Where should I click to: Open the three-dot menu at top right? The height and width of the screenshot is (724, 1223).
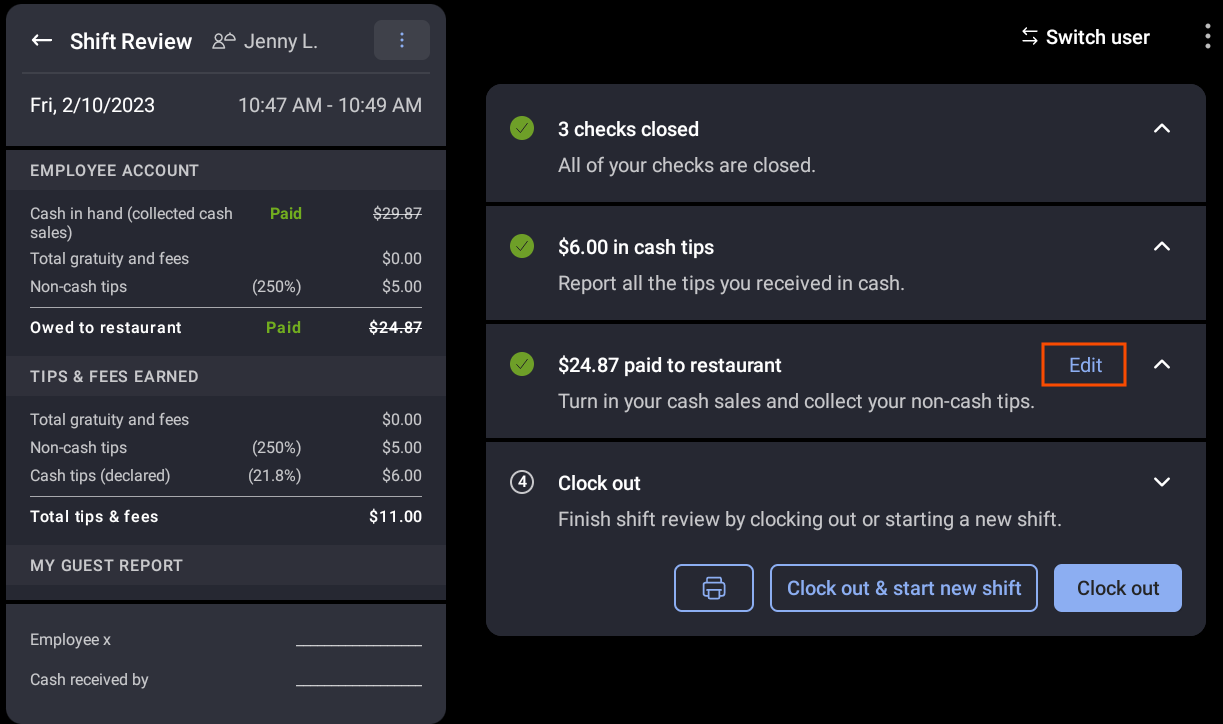click(x=1207, y=34)
